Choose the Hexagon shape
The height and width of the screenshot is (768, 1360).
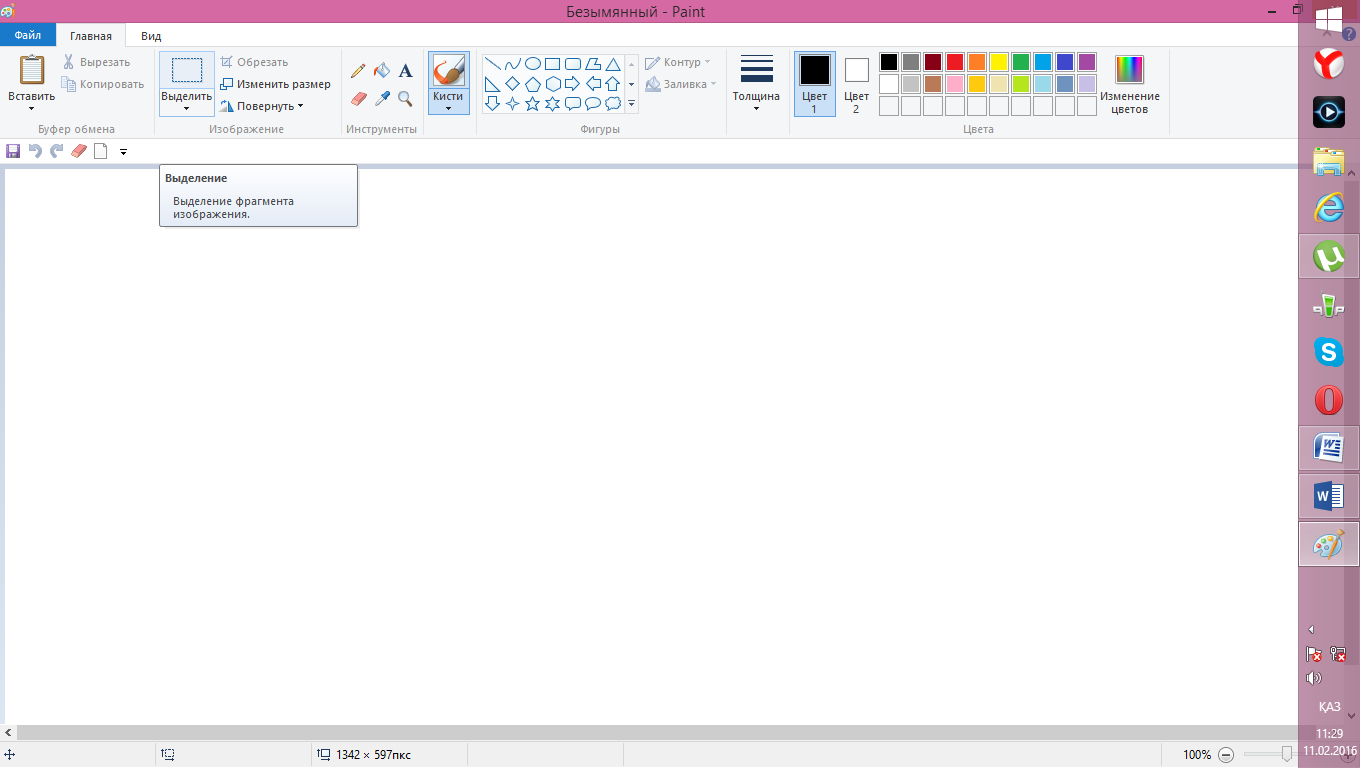click(x=553, y=84)
